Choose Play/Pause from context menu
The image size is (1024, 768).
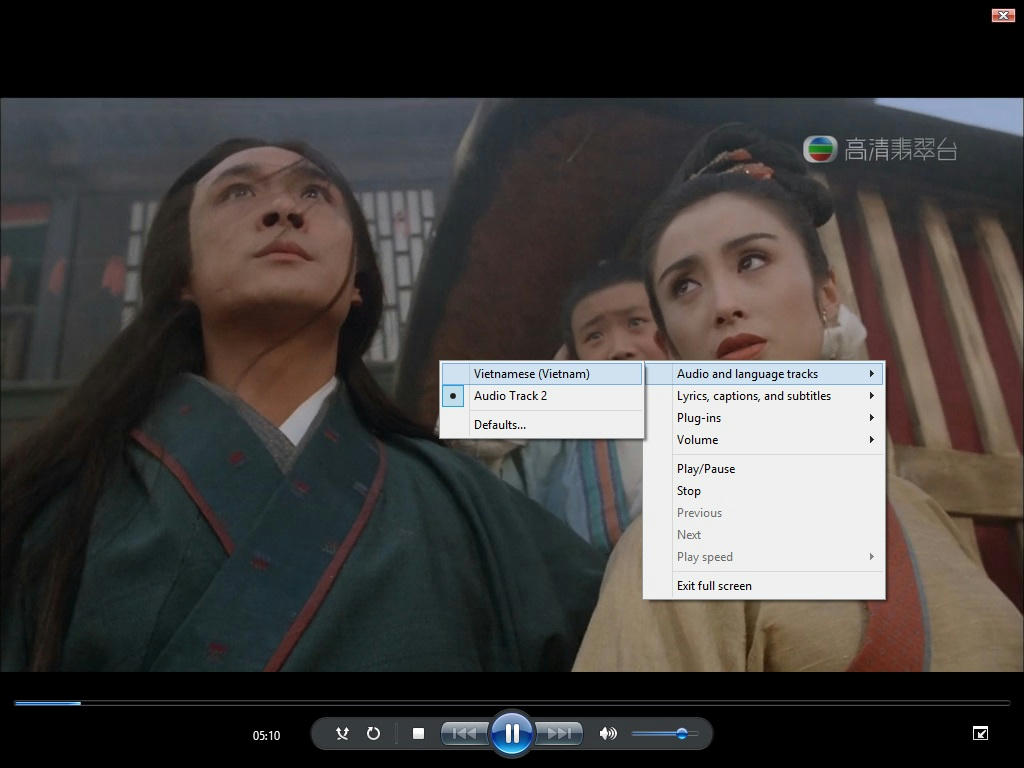[x=764, y=469]
